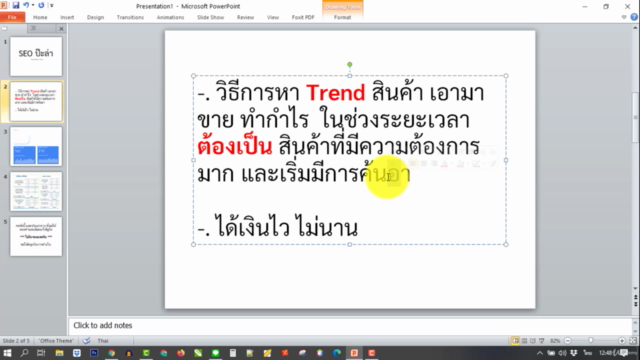640x360 pixels.
Task: Select slide 2 thumbnail in pane
Action: tap(36, 101)
